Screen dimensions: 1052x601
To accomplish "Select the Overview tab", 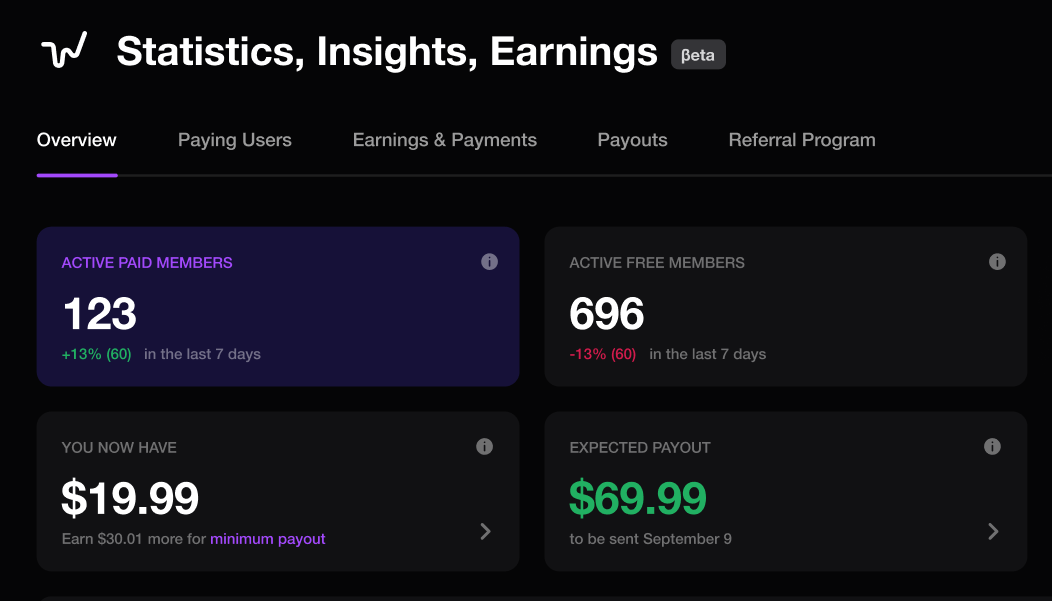I will click(76, 140).
